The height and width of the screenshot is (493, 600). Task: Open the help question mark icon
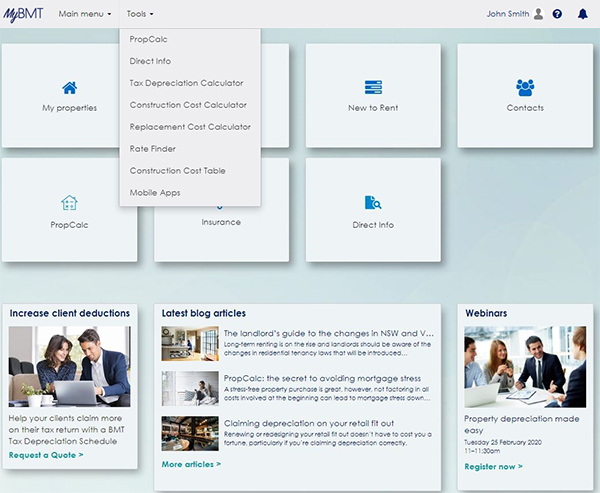[557, 14]
